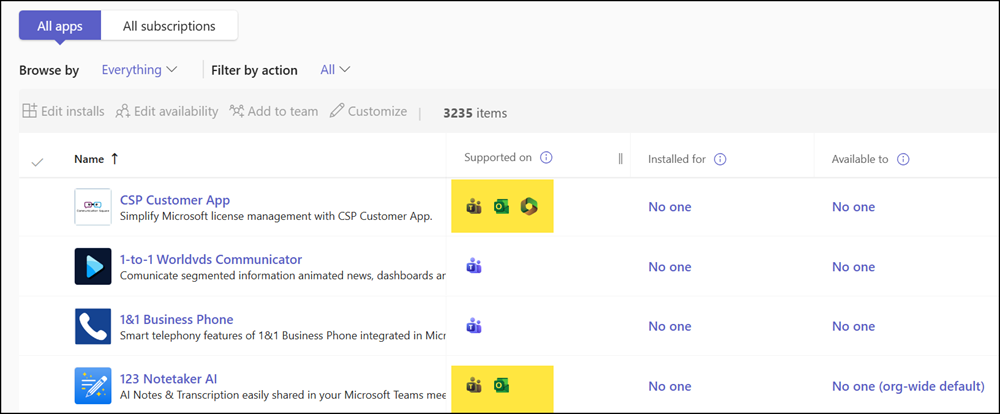
Task: Click the 1&1 Business Phone logo
Action: (93, 326)
